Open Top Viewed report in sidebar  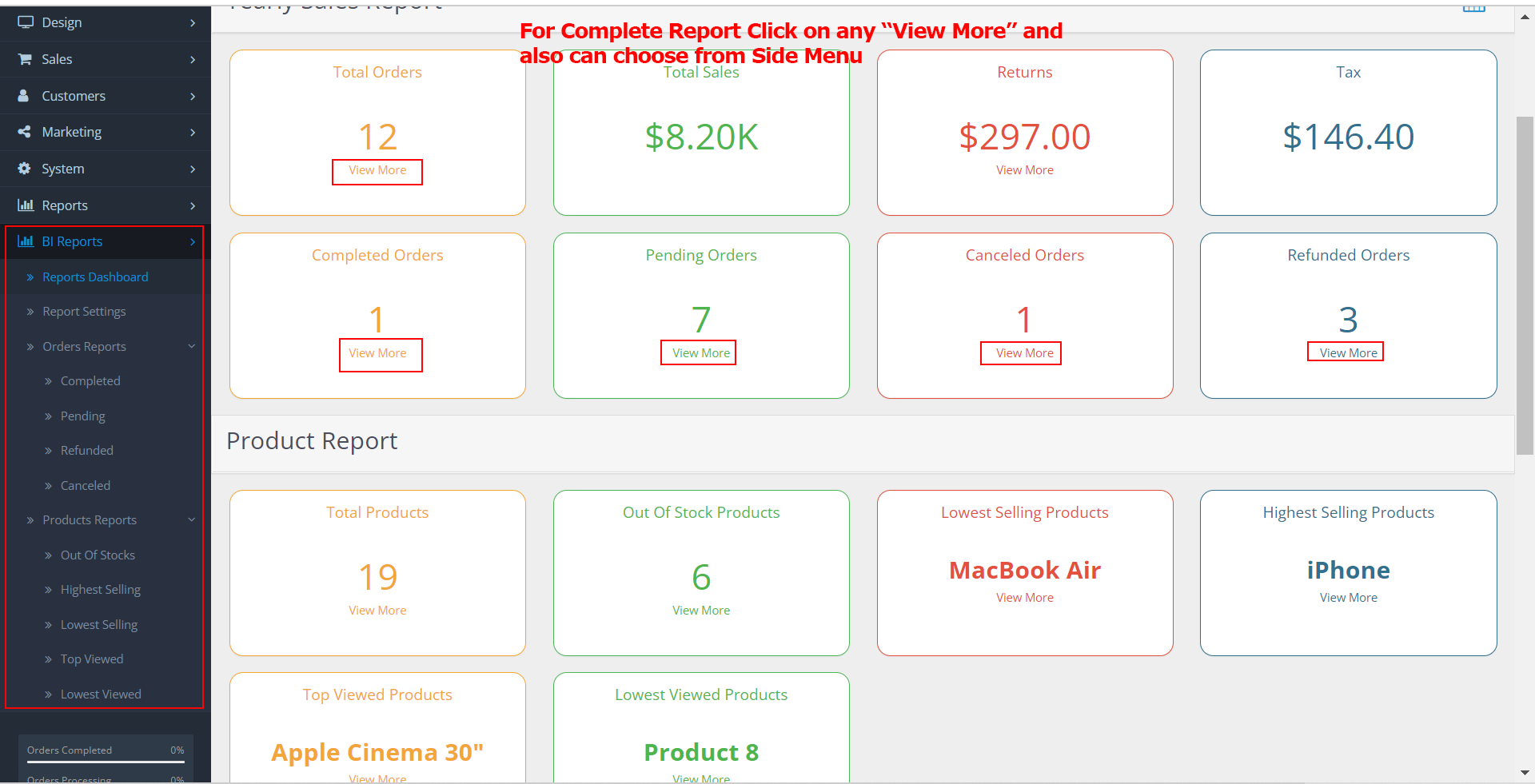(92, 659)
